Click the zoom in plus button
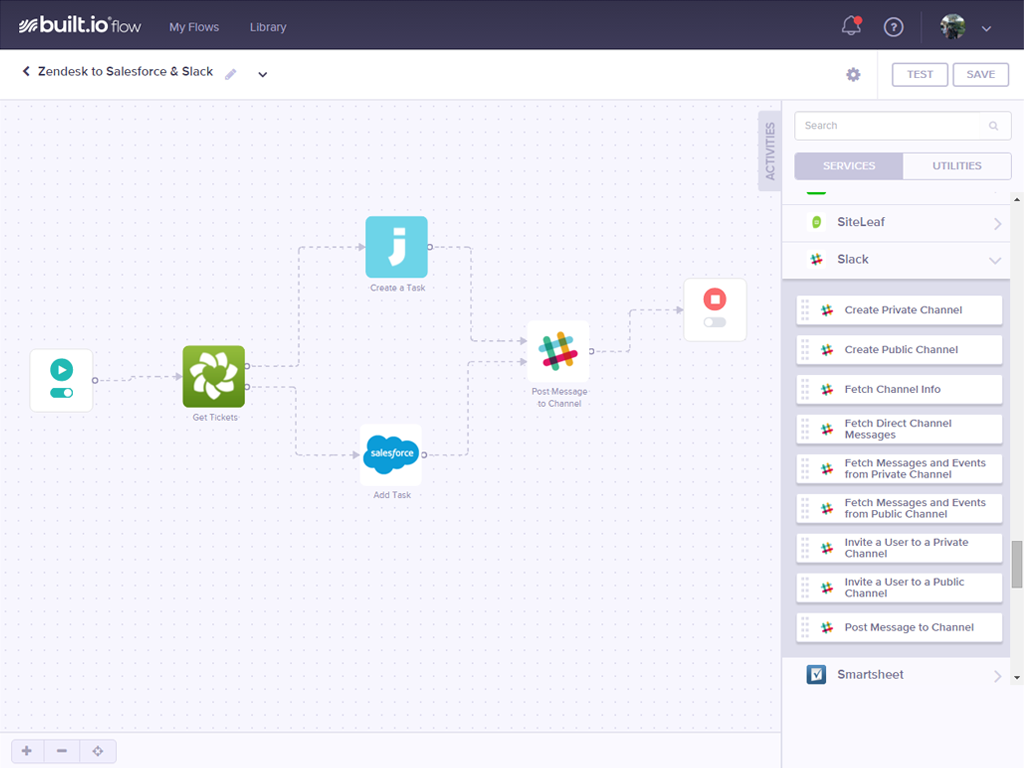This screenshot has width=1024, height=768. pos(27,751)
